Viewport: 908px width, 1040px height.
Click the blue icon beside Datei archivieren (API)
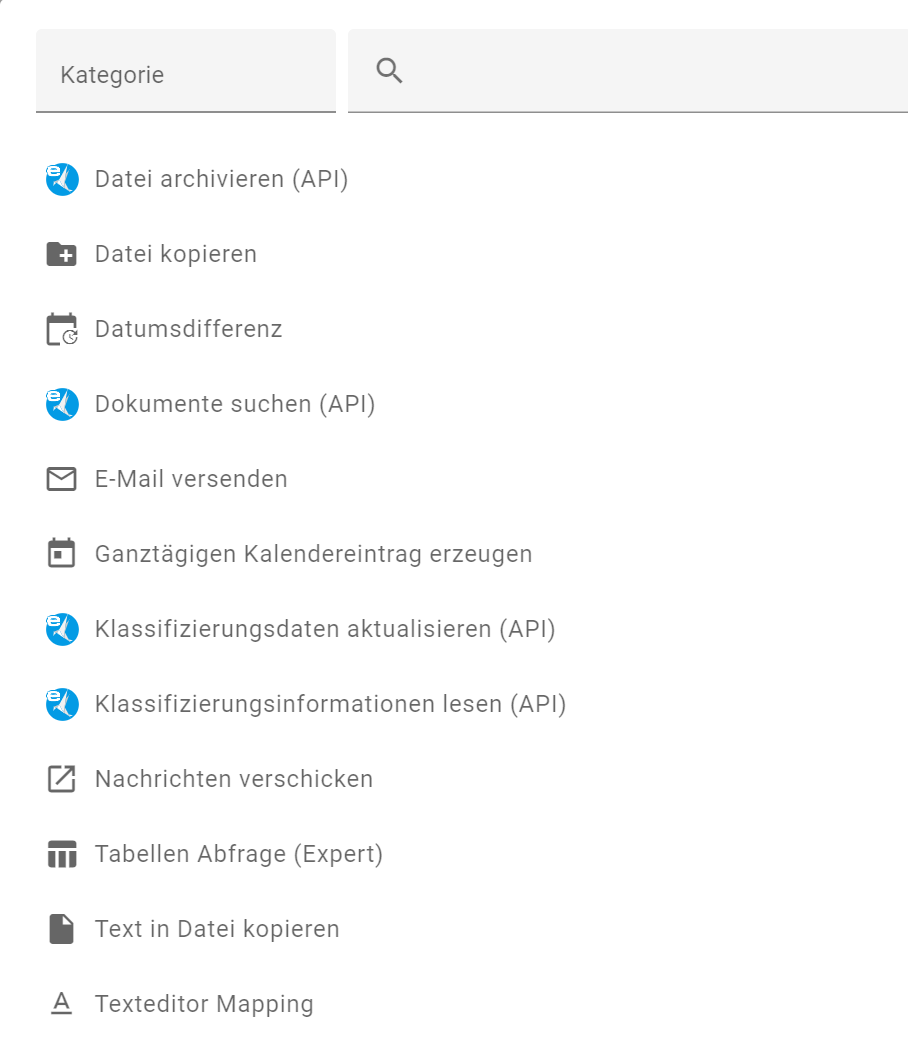(x=62, y=180)
